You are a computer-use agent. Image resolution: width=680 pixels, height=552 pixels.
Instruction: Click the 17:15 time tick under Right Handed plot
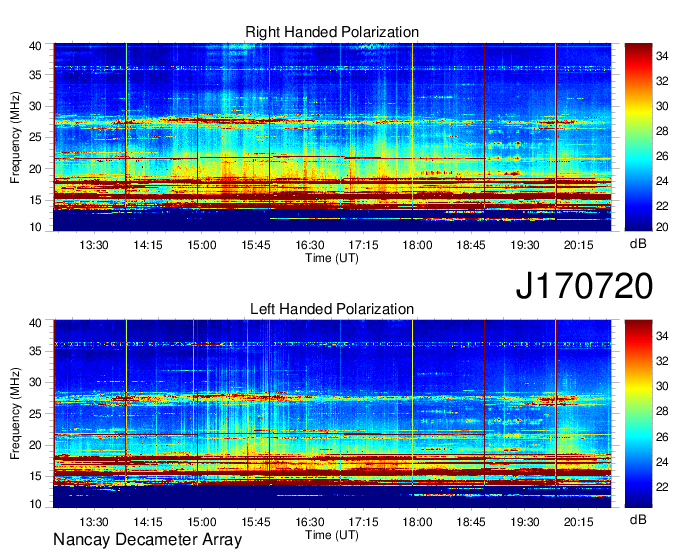point(363,245)
